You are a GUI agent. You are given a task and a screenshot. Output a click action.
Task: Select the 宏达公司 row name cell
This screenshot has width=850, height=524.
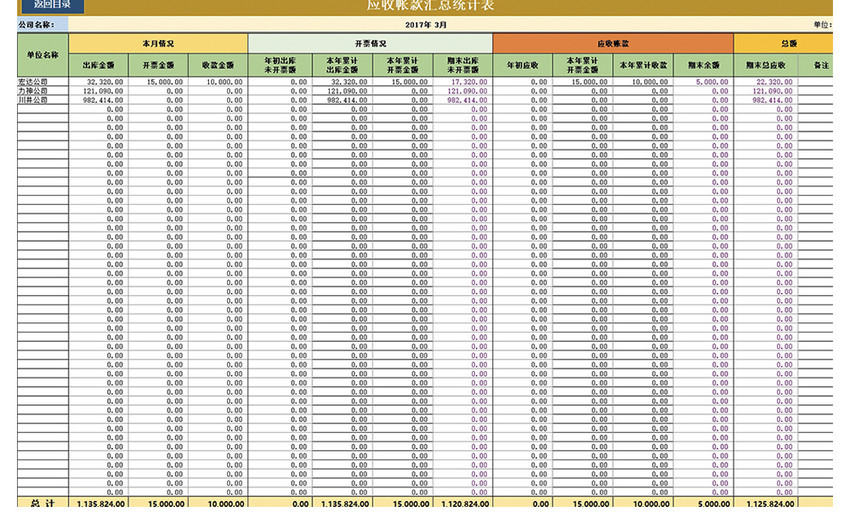coord(43,82)
